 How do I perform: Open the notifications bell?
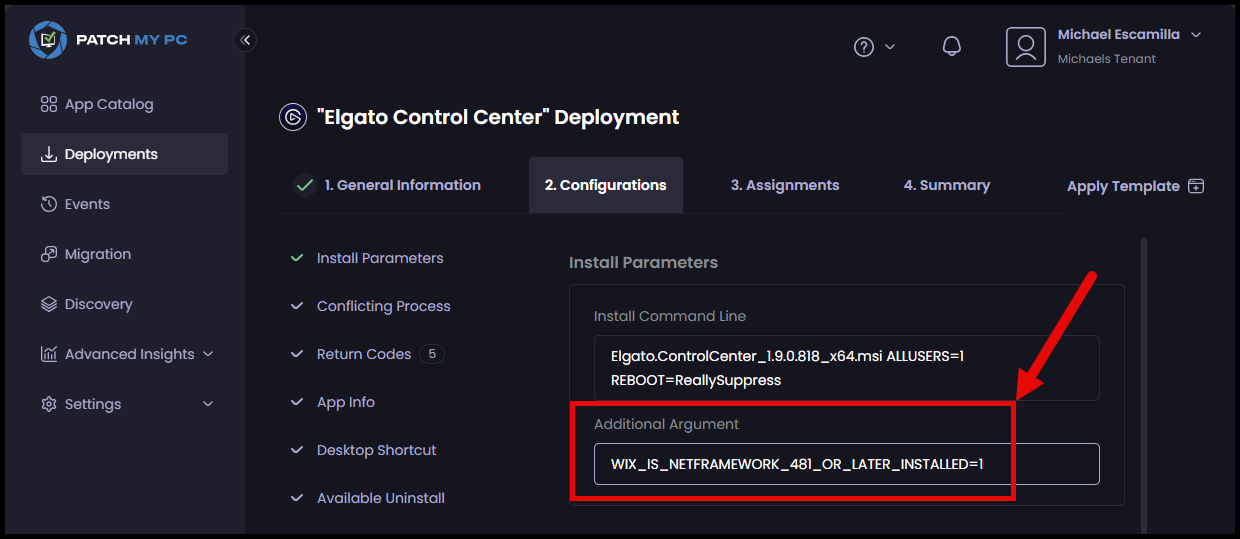tap(952, 47)
